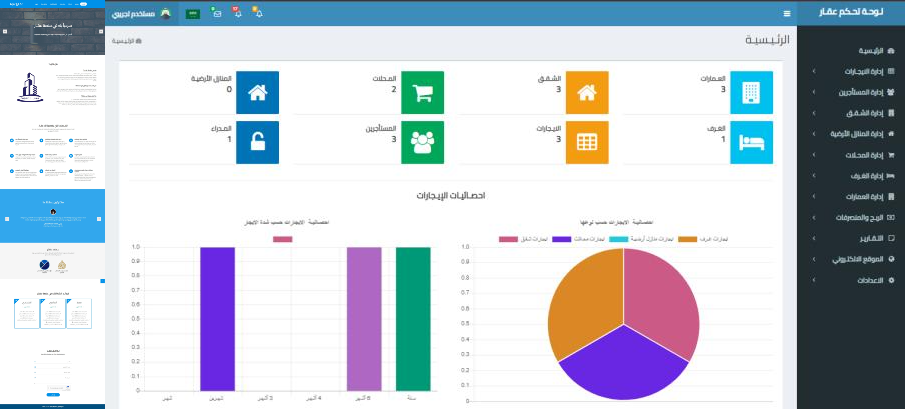Click the المنازل الأرضية house tile icon
Viewport: 905px width, 409px height.
point(257,92)
